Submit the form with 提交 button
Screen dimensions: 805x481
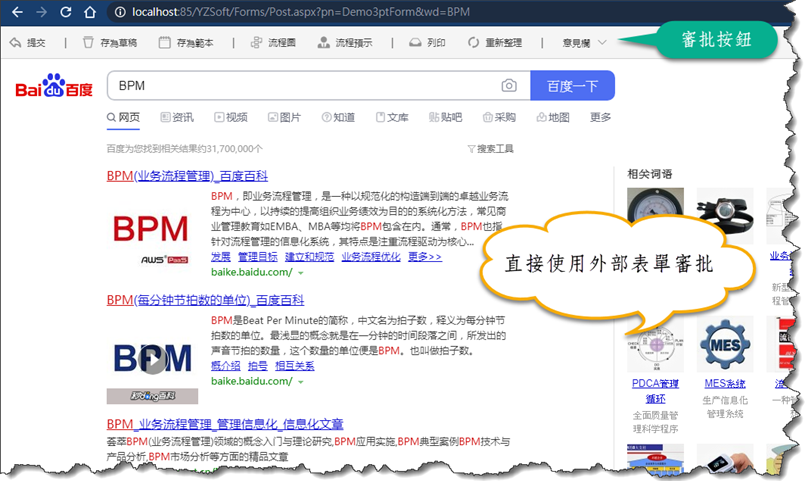(x=28, y=43)
